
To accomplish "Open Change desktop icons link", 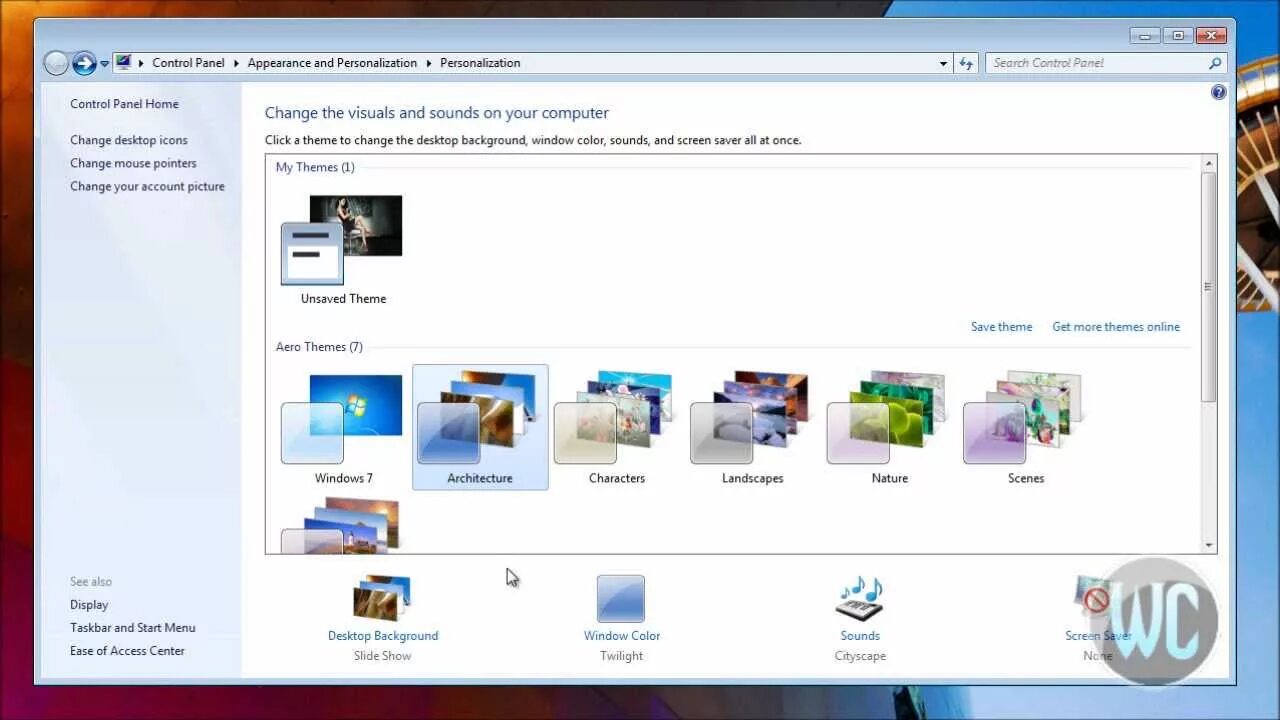I will click(129, 140).
